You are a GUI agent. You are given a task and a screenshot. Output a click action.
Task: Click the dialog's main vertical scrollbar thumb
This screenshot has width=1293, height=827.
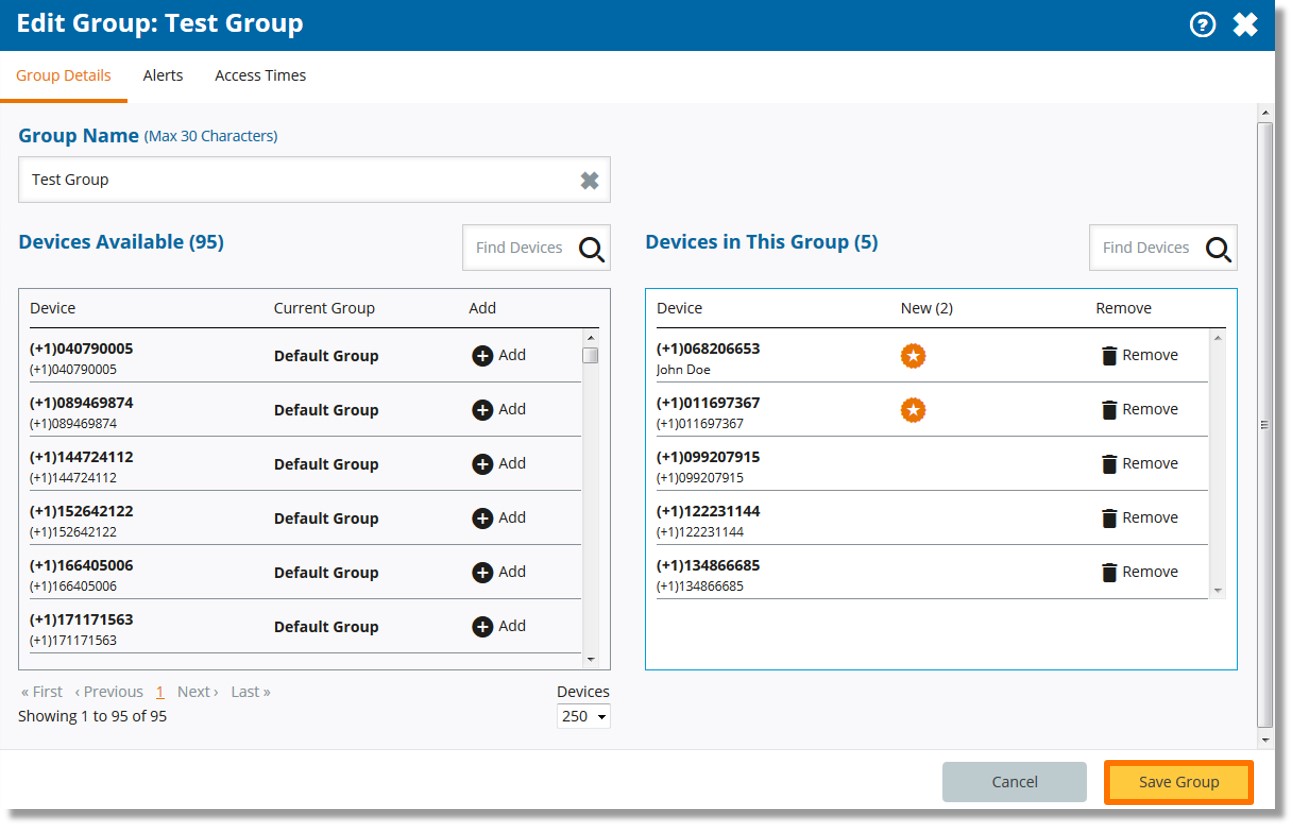(1265, 424)
